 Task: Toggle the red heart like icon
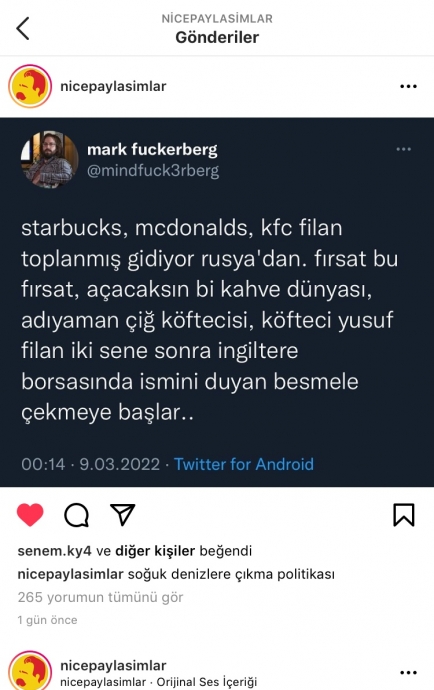(30, 514)
